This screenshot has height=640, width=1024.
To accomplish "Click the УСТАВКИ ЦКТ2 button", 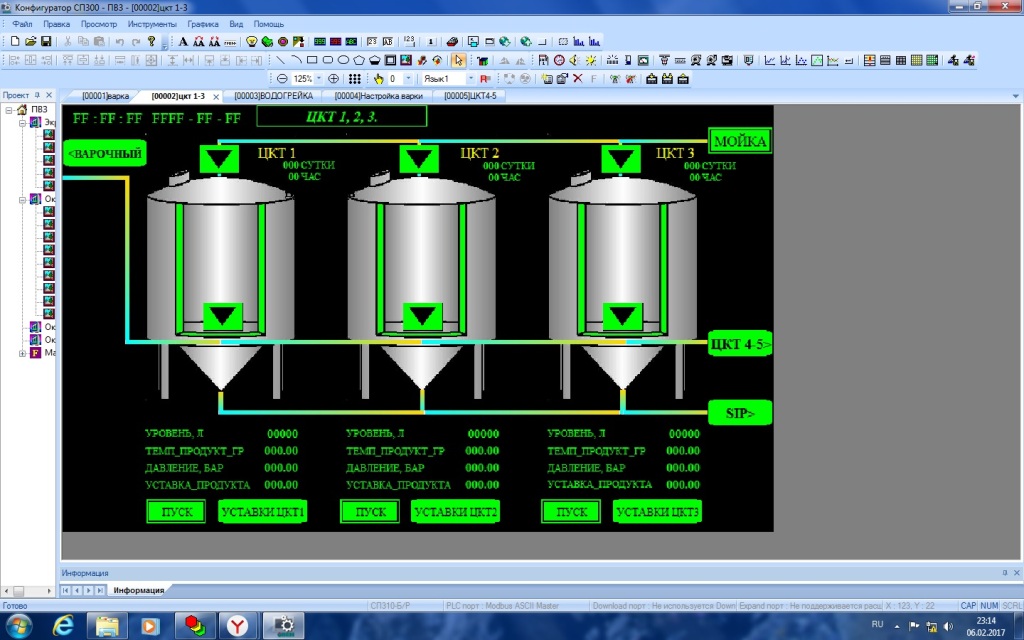I will pos(455,512).
